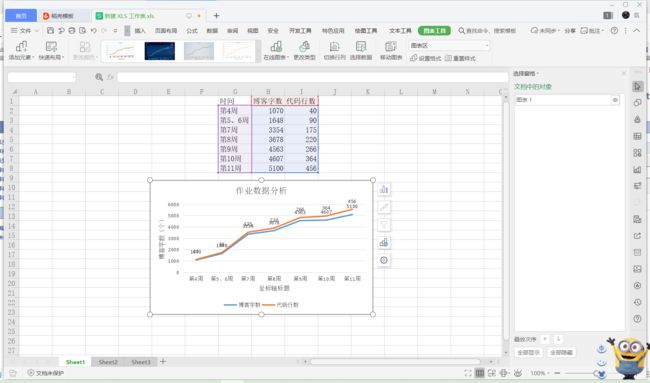Collapse the ribbon with the up chevron

coord(636,31)
